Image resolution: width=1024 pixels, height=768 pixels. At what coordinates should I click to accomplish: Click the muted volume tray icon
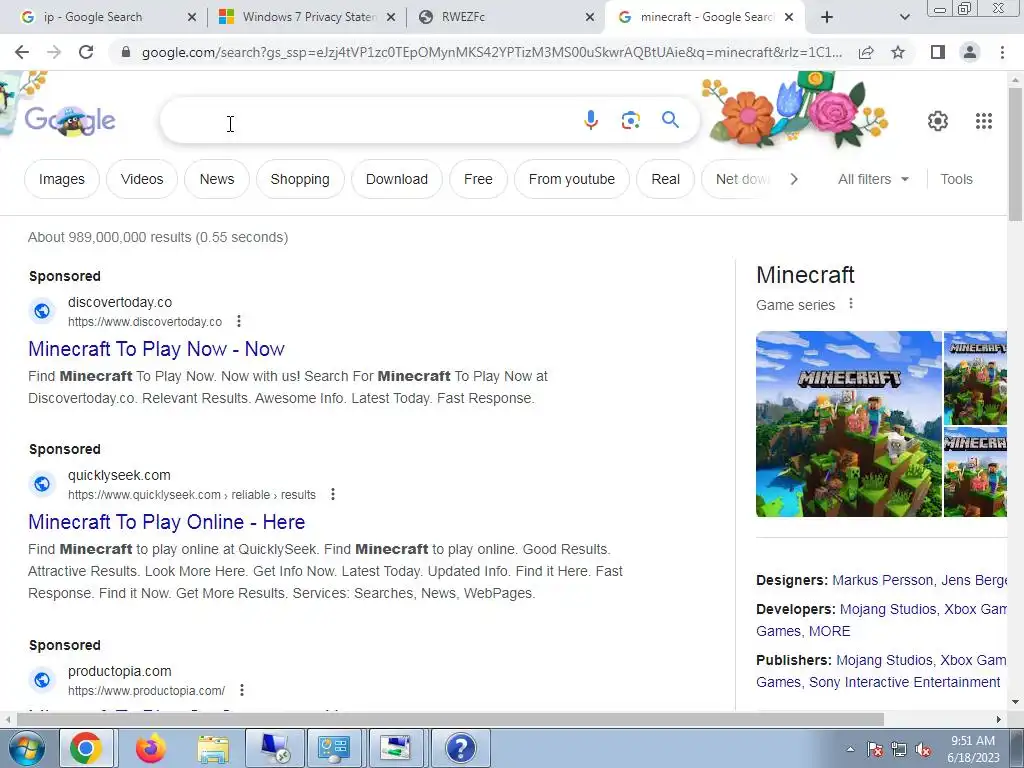pyautogui.click(x=923, y=750)
